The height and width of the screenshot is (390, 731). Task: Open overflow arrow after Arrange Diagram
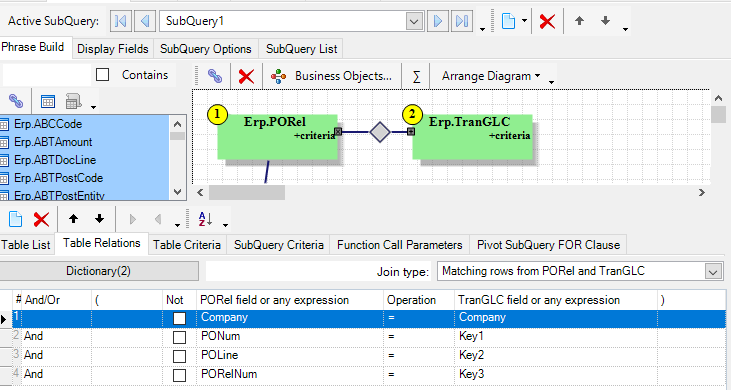click(x=552, y=82)
